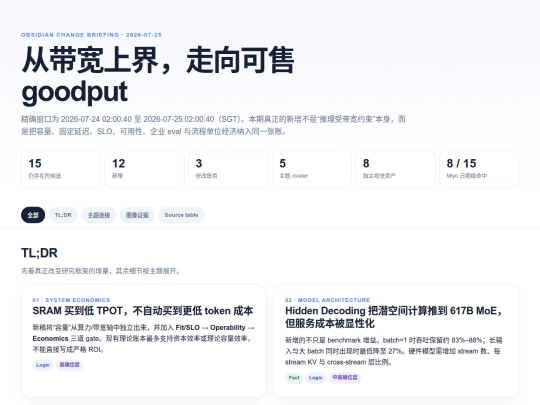Click the stat card with the single digit 3
This screenshot has height=405, width=540.
coord(228,169)
